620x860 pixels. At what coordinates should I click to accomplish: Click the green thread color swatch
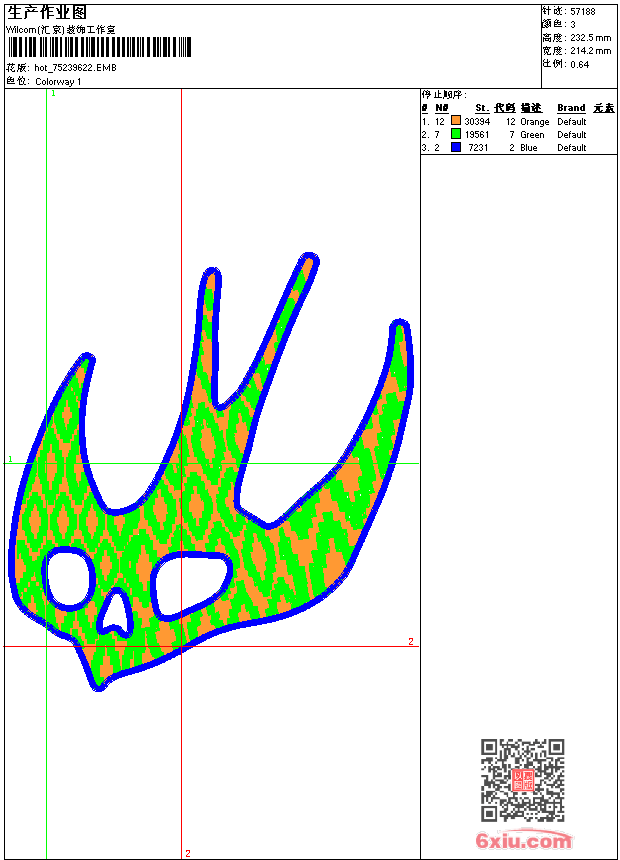coord(456,134)
